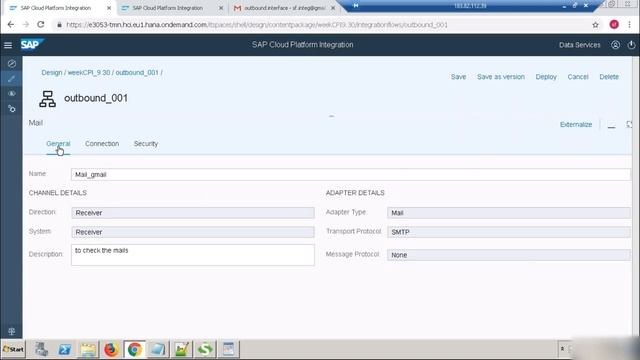Delete the integration flow
This screenshot has width=640, height=360.
pos(609,77)
